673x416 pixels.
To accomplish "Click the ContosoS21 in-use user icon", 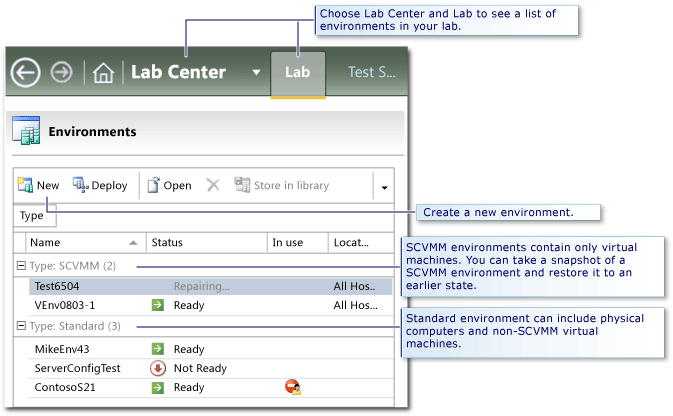I will click(x=293, y=387).
